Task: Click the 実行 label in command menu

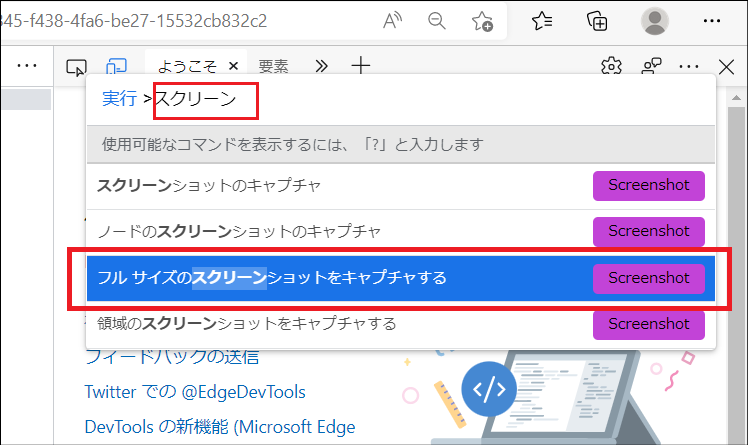Action: 119,99
